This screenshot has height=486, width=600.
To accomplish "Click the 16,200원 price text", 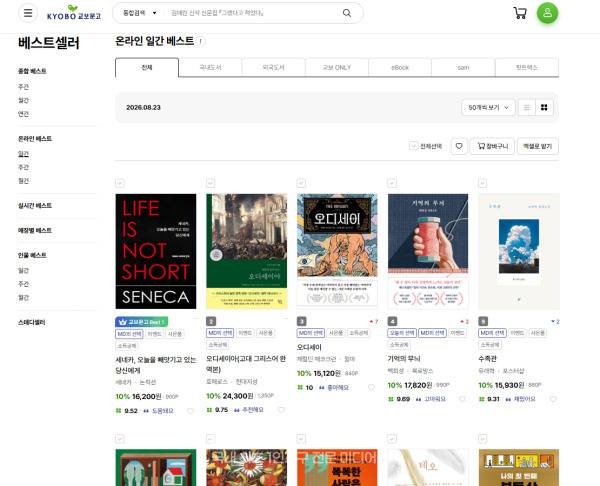I will pyautogui.click(x=147, y=396).
